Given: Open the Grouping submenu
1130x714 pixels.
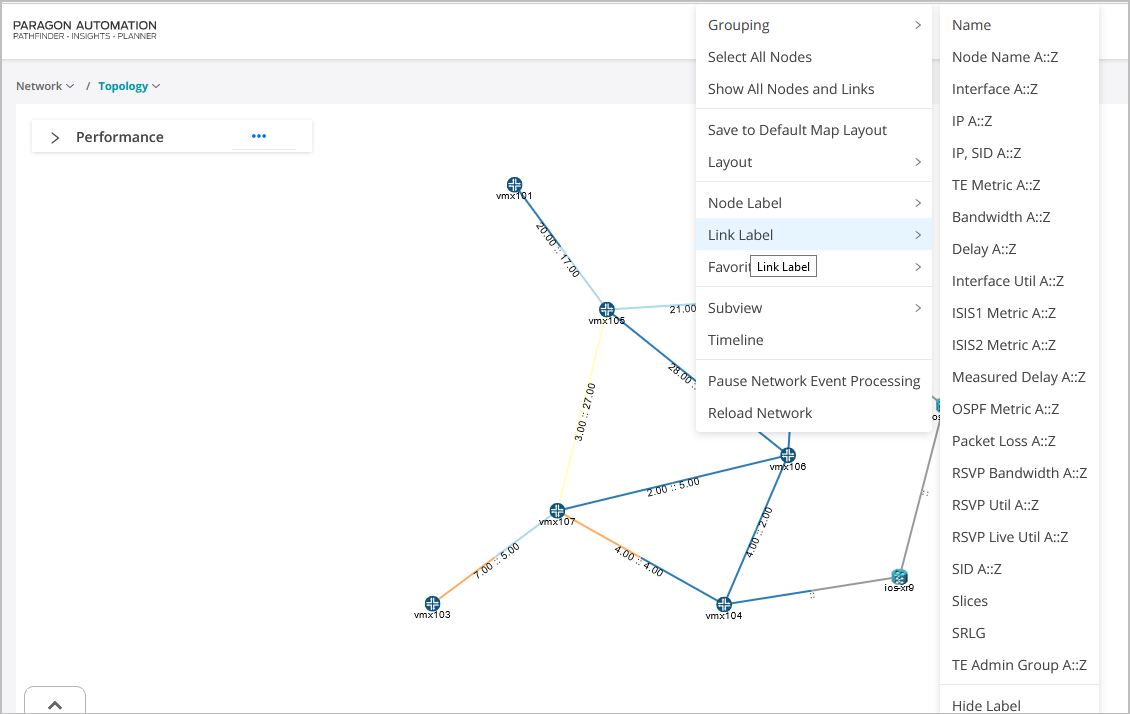Looking at the screenshot, I should 814,25.
